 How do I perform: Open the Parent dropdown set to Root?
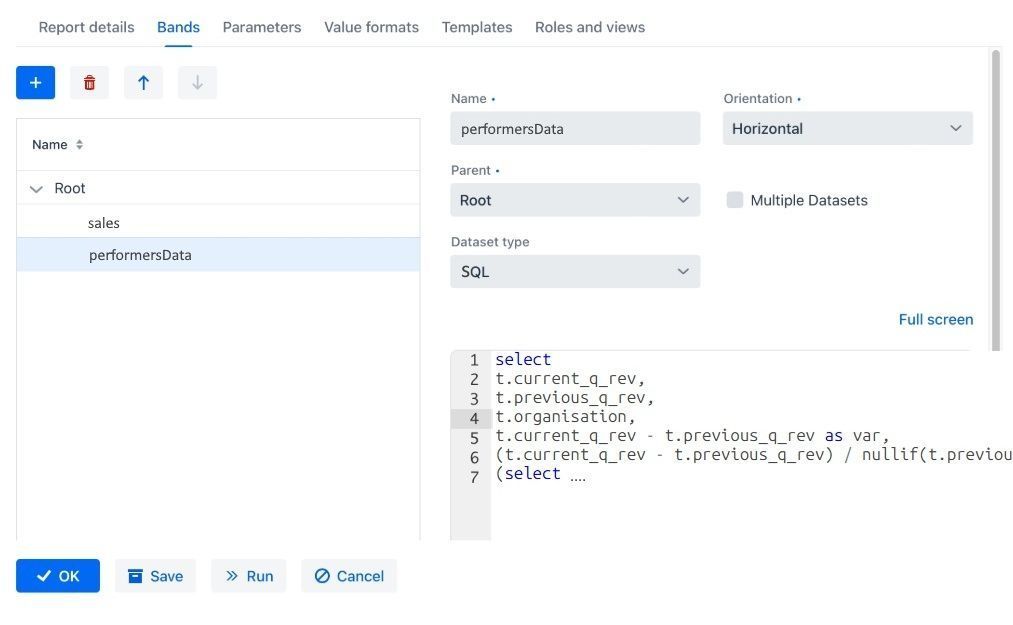click(574, 200)
